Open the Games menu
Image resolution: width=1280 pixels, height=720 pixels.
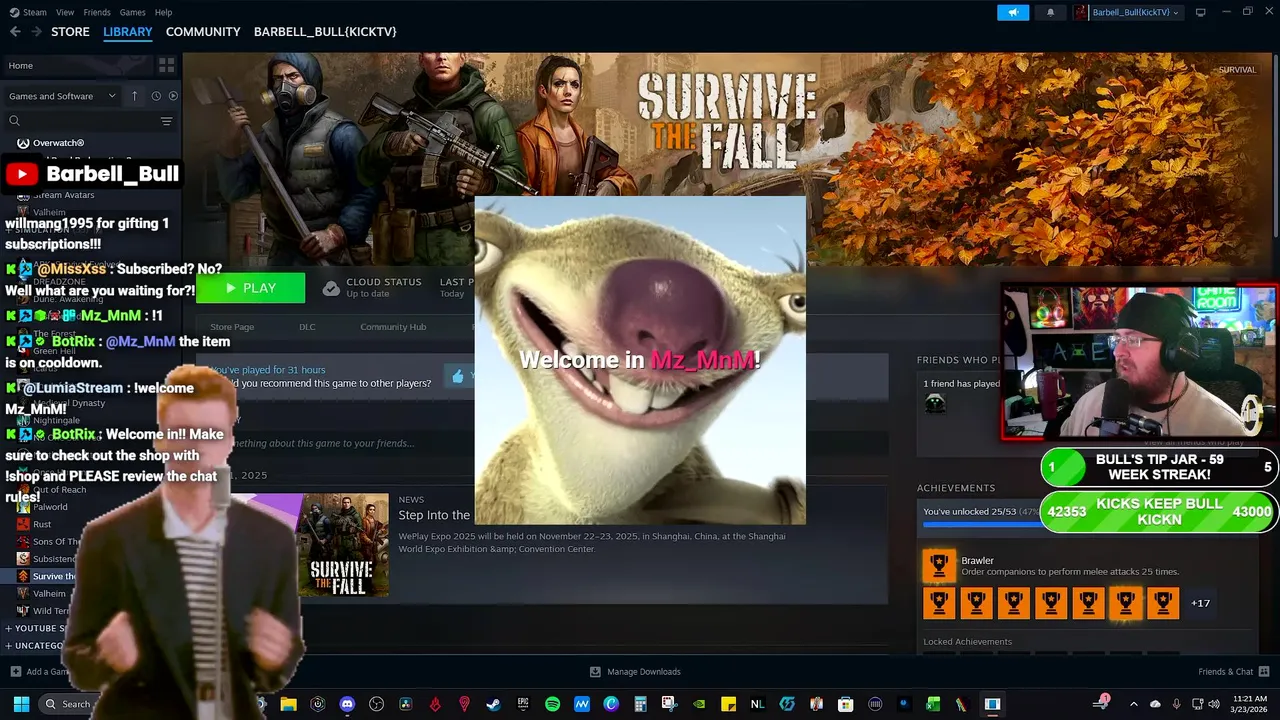coord(132,12)
